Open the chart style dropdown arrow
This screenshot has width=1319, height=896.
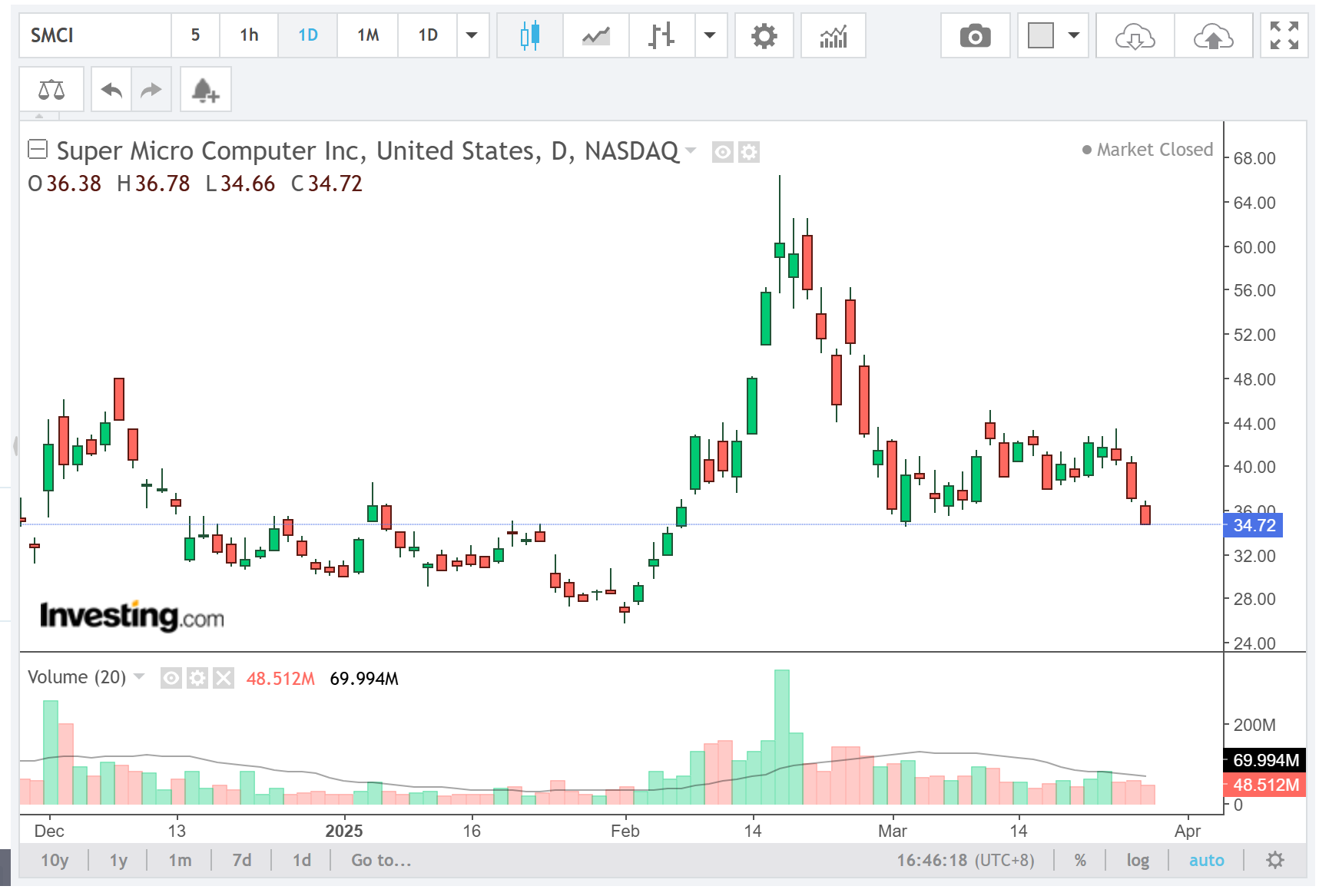pos(711,35)
